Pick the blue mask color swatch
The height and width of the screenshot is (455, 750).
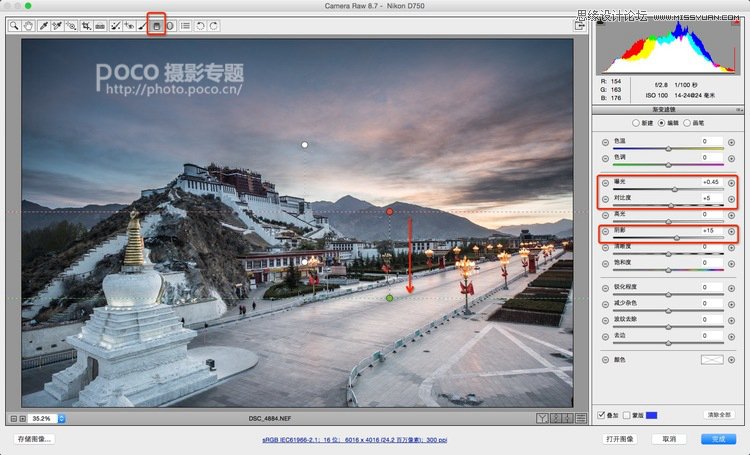(x=651, y=415)
